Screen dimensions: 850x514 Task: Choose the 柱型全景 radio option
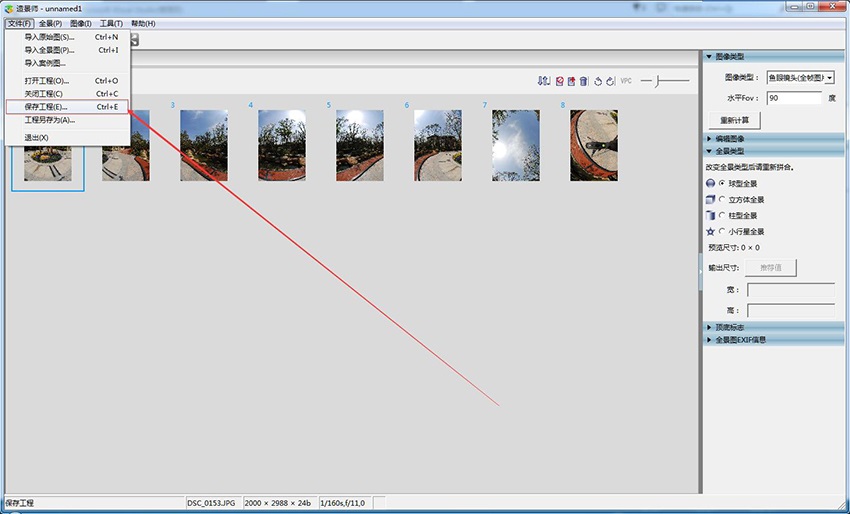pos(721,215)
